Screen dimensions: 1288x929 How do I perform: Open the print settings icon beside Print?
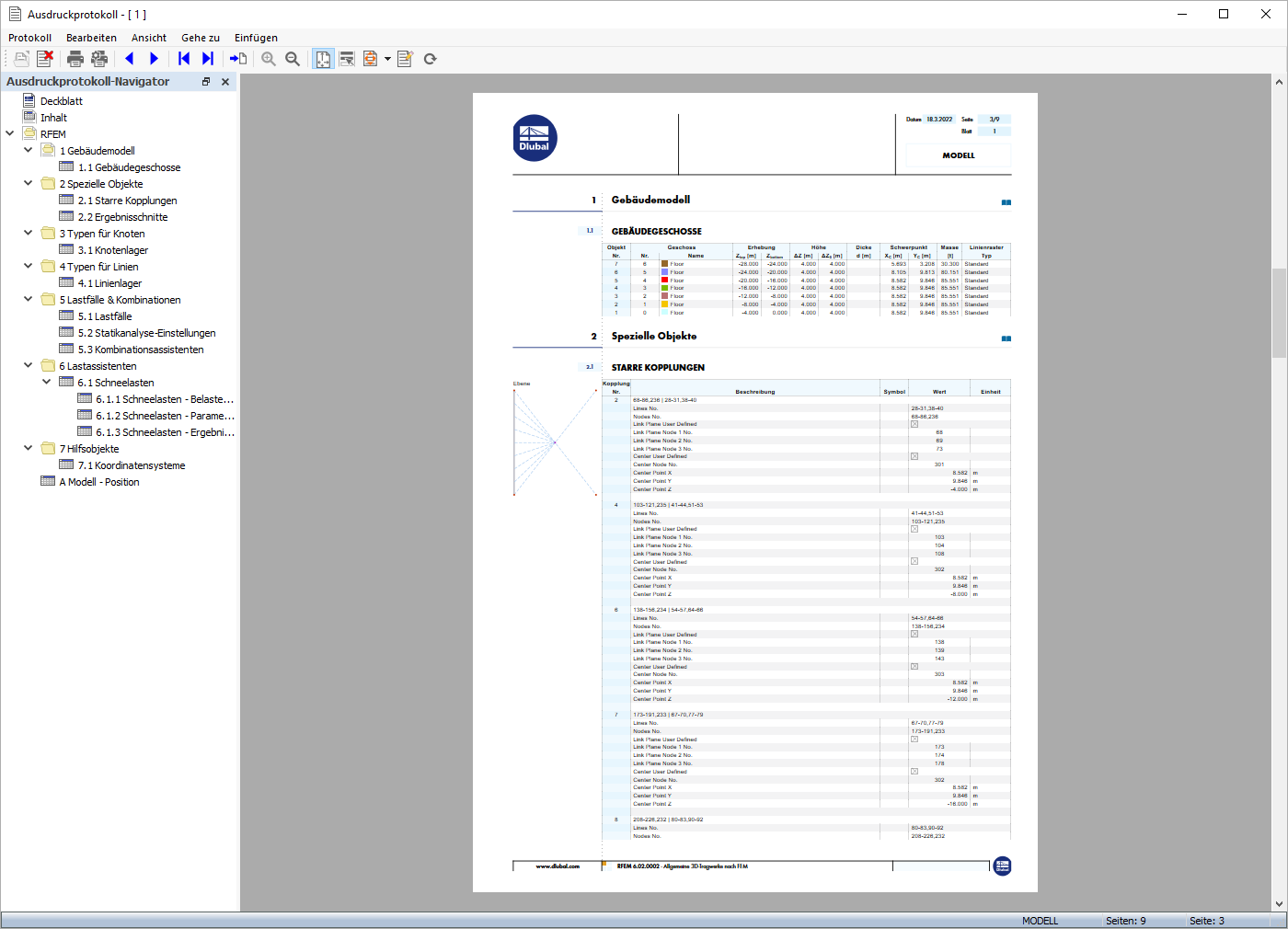98,58
